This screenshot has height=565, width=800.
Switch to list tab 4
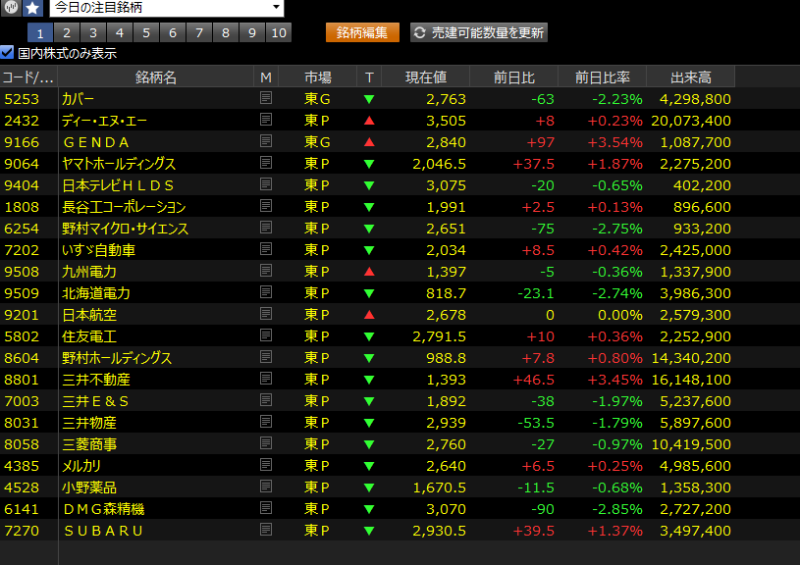coord(120,33)
